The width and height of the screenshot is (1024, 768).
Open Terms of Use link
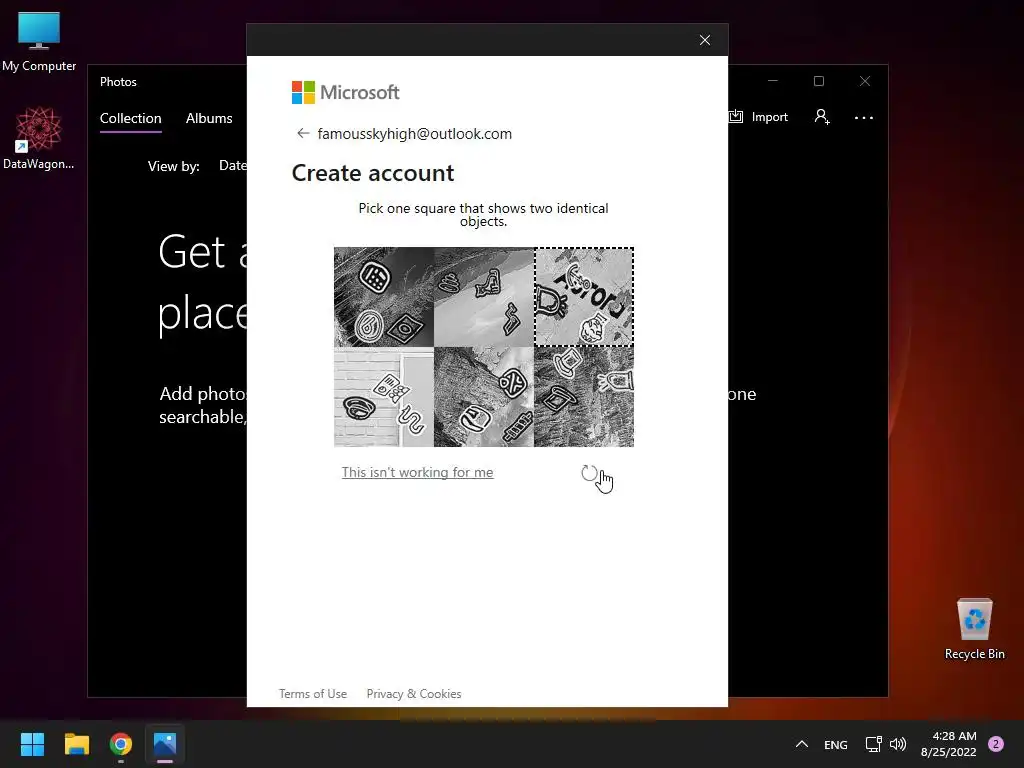pos(313,694)
